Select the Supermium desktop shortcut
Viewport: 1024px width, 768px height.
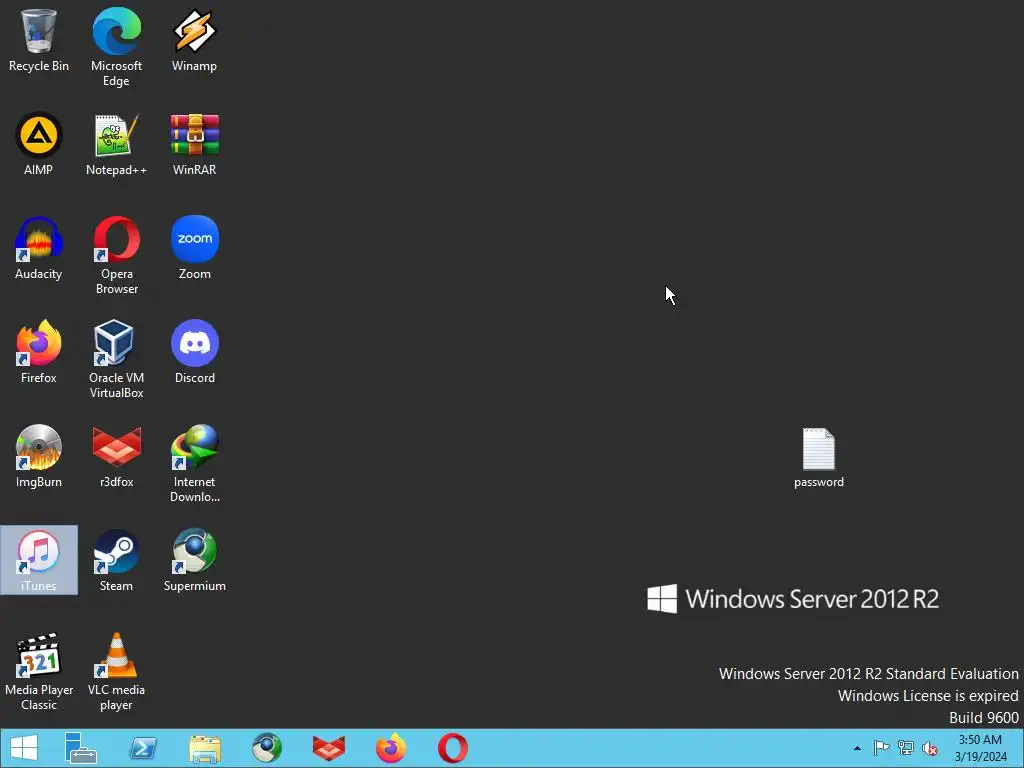point(195,560)
